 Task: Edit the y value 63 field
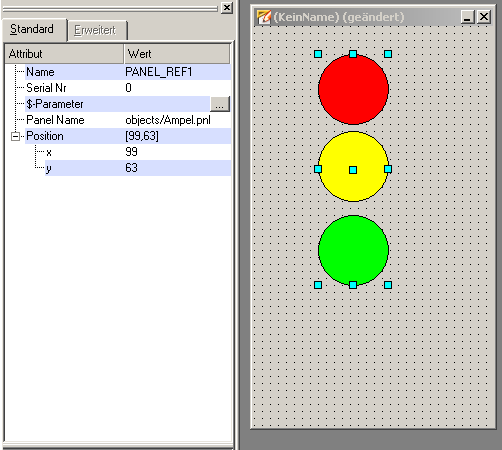click(177, 168)
